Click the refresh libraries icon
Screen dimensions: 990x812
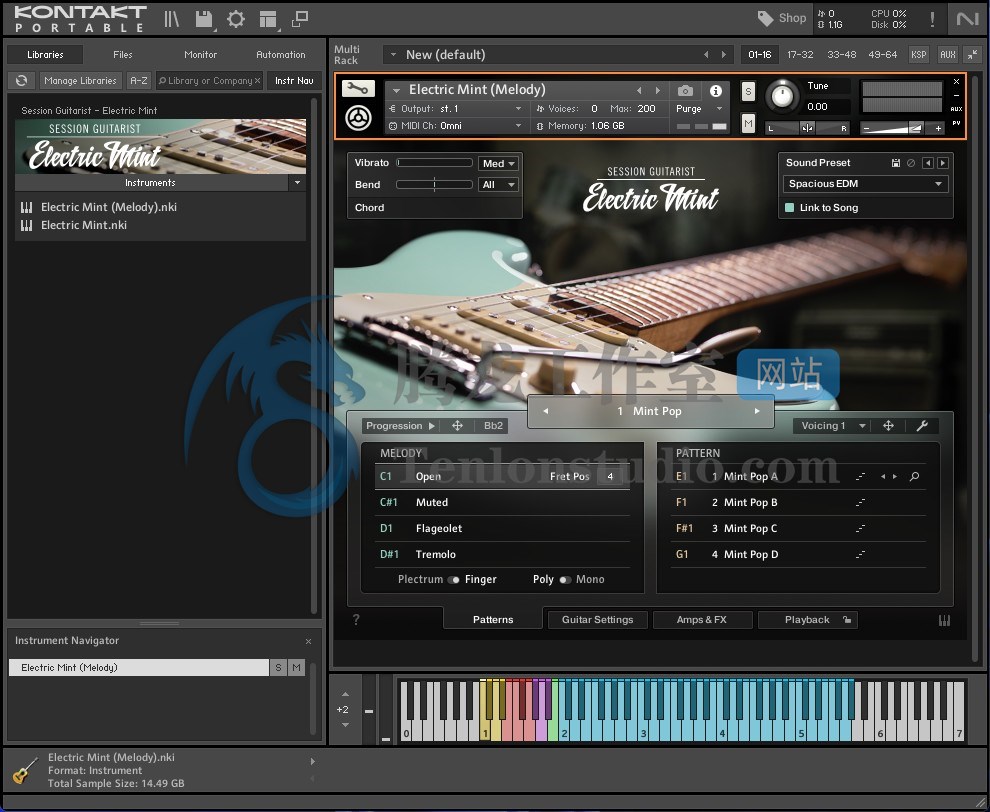pos(21,81)
